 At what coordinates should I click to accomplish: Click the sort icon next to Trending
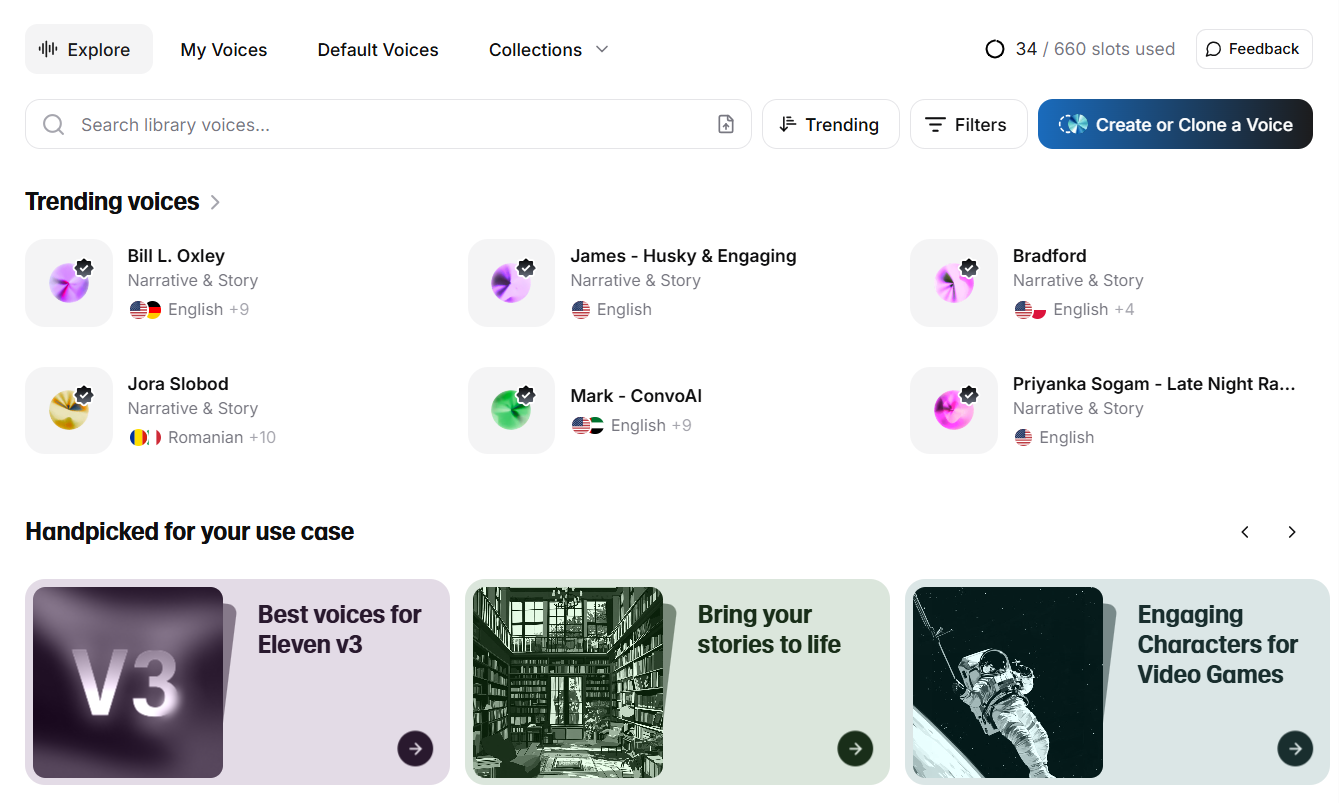[786, 124]
